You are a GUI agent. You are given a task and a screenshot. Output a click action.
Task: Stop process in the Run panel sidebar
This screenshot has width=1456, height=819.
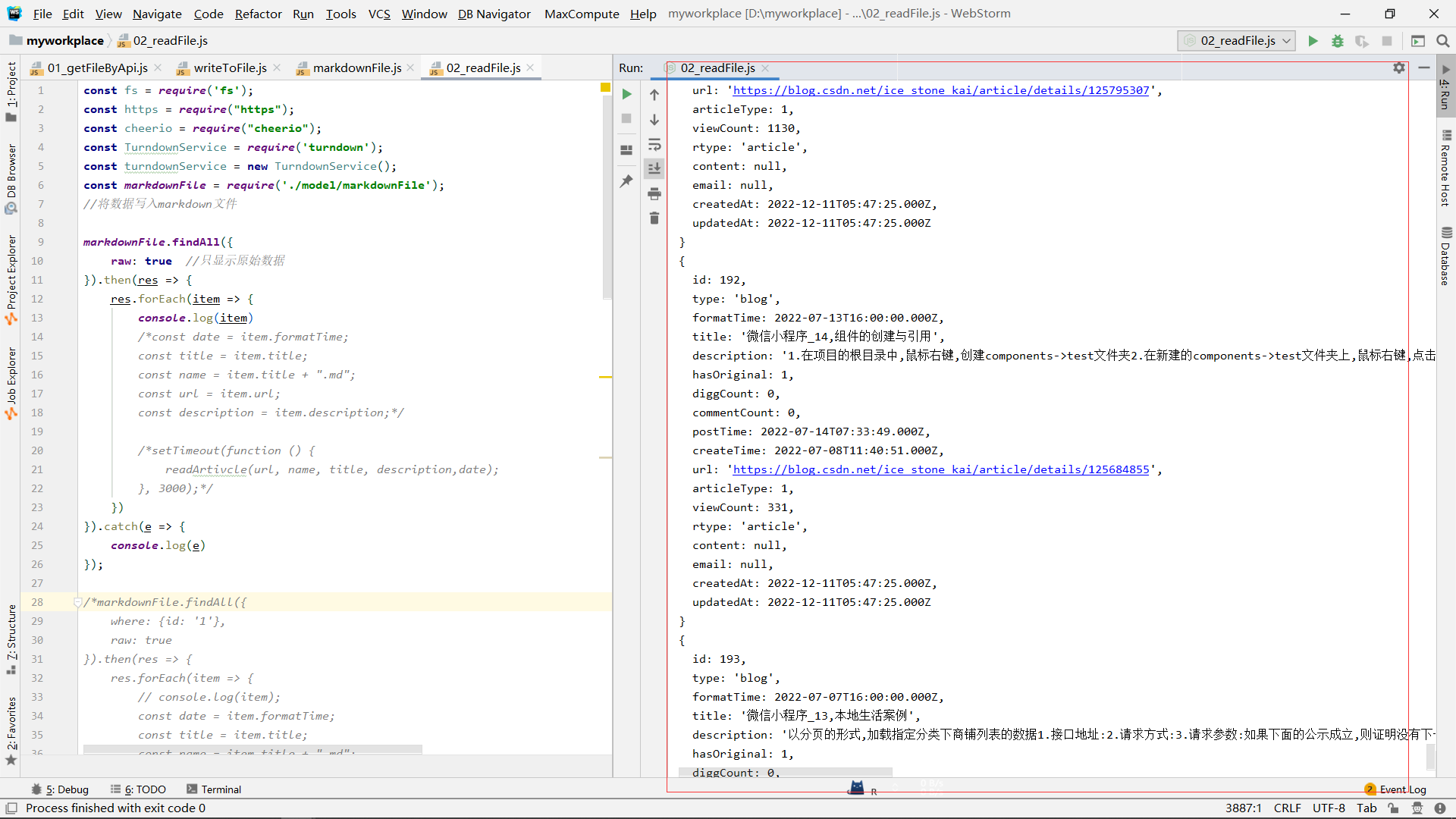click(x=626, y=118)
